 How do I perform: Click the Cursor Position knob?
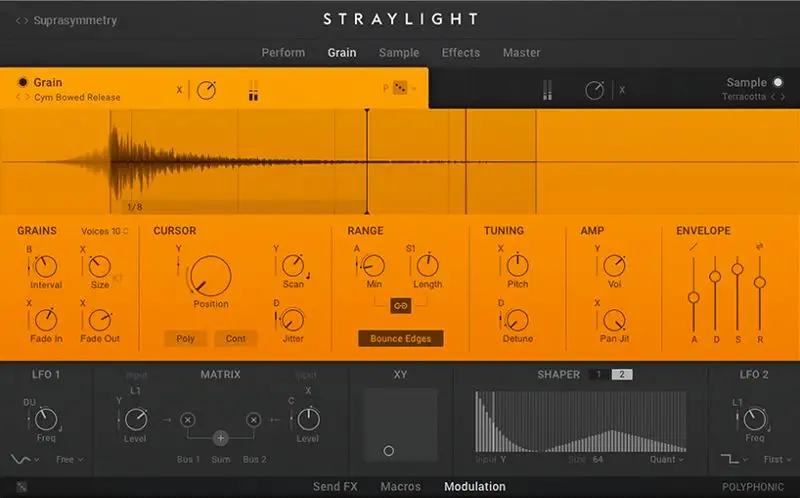click(210, 274)
